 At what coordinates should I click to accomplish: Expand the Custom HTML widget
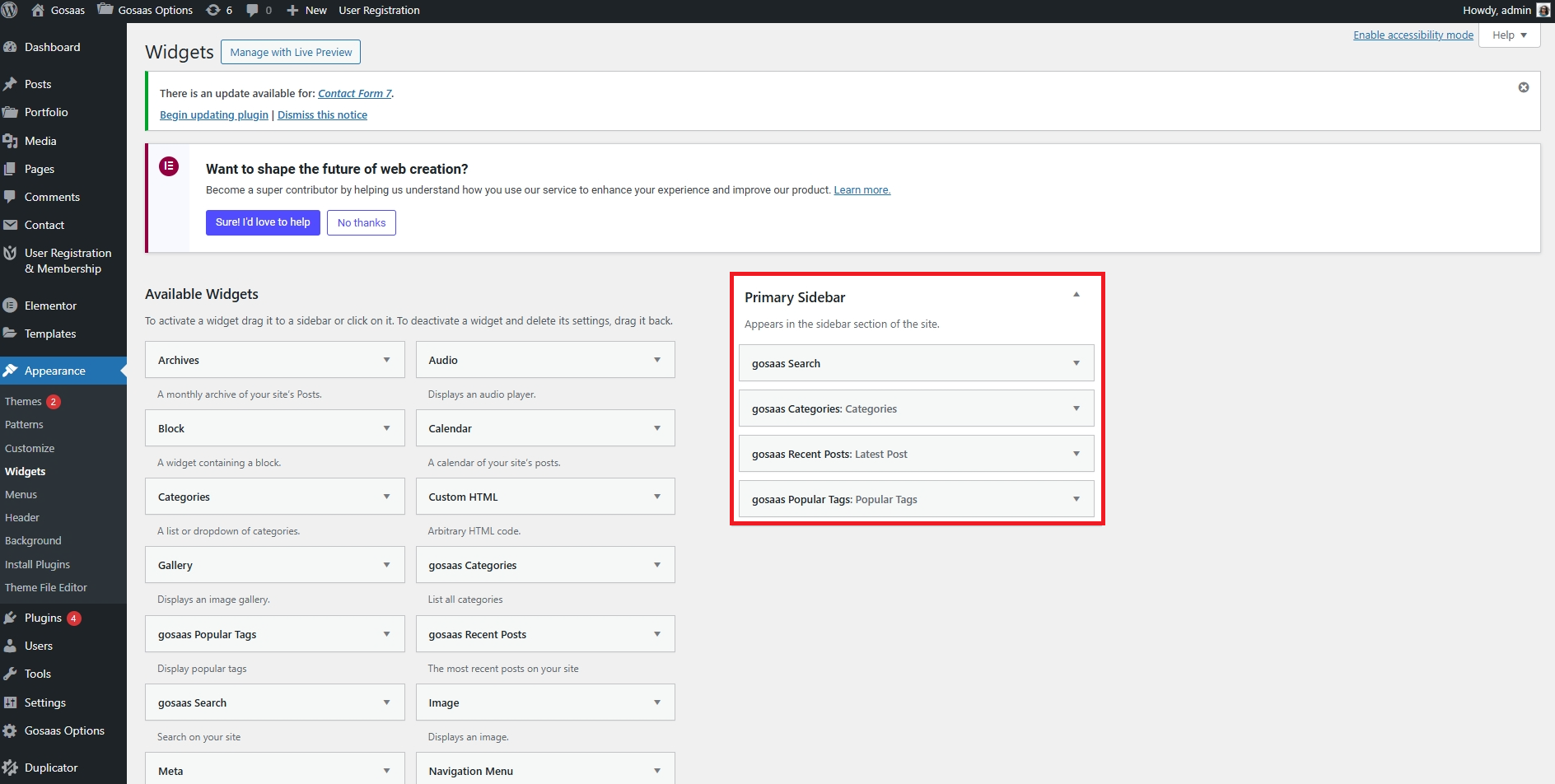click(x=656, y=497)
